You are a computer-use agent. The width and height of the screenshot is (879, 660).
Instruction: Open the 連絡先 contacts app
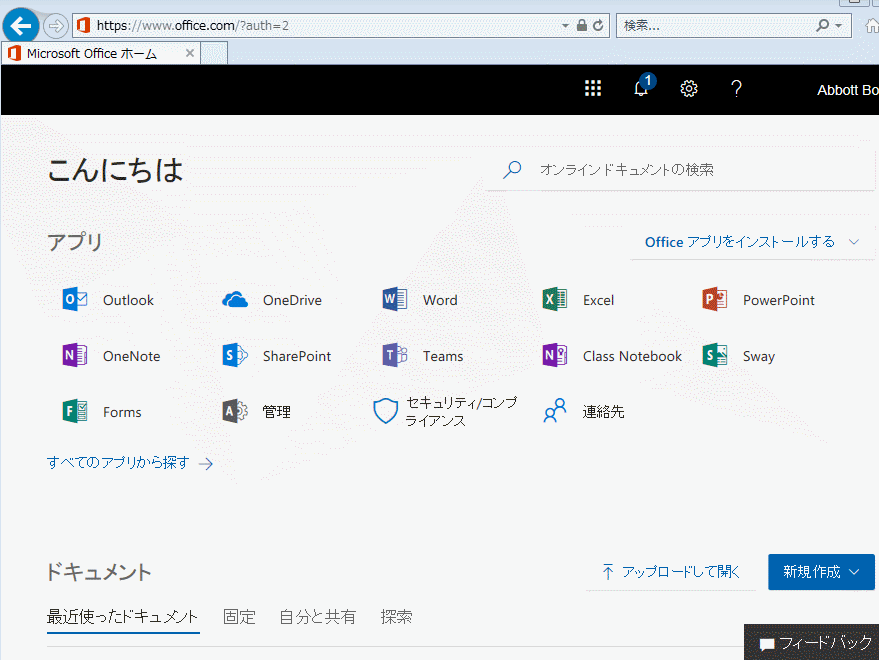583,412
